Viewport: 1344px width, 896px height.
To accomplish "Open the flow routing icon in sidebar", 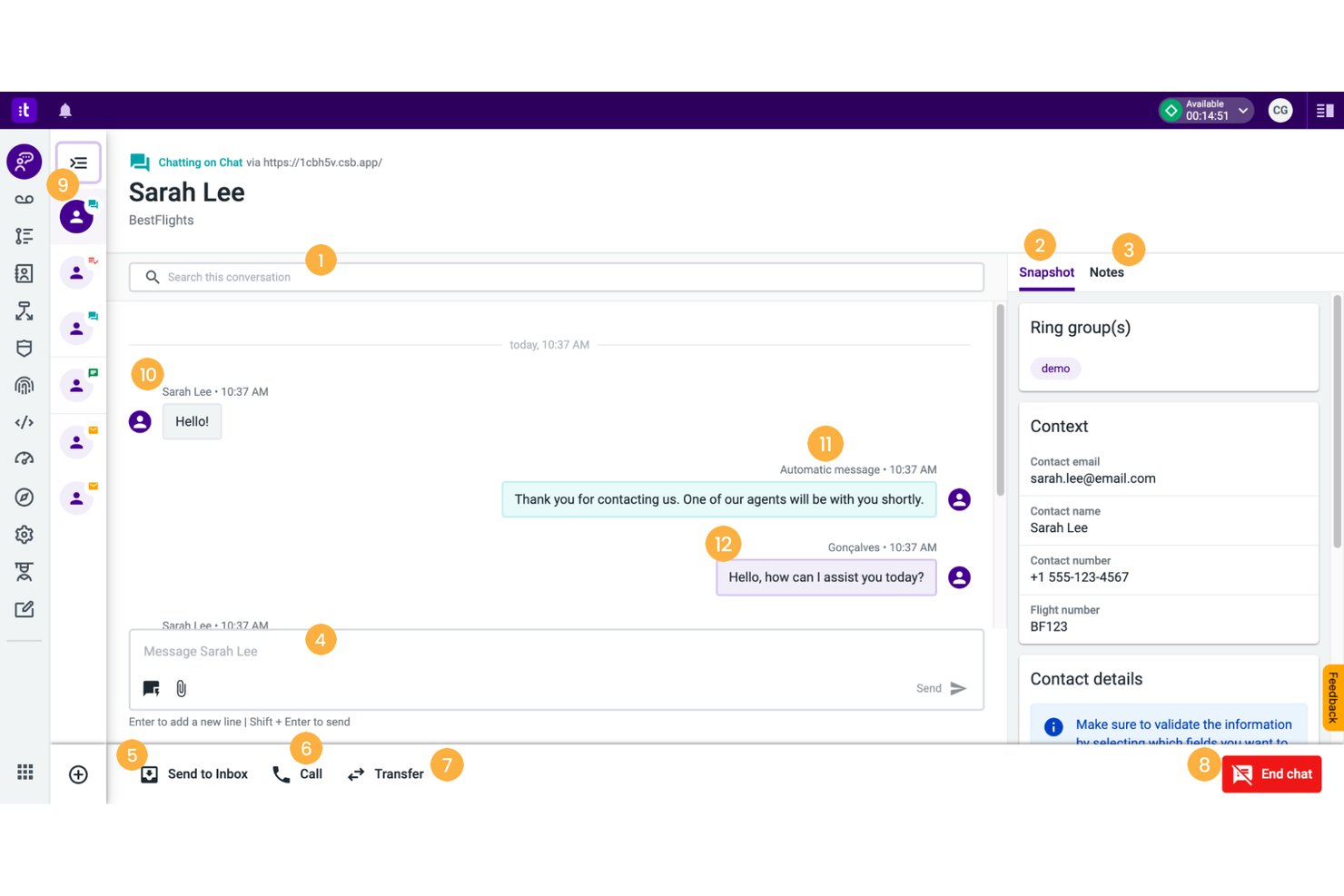I will pos(25,310).
